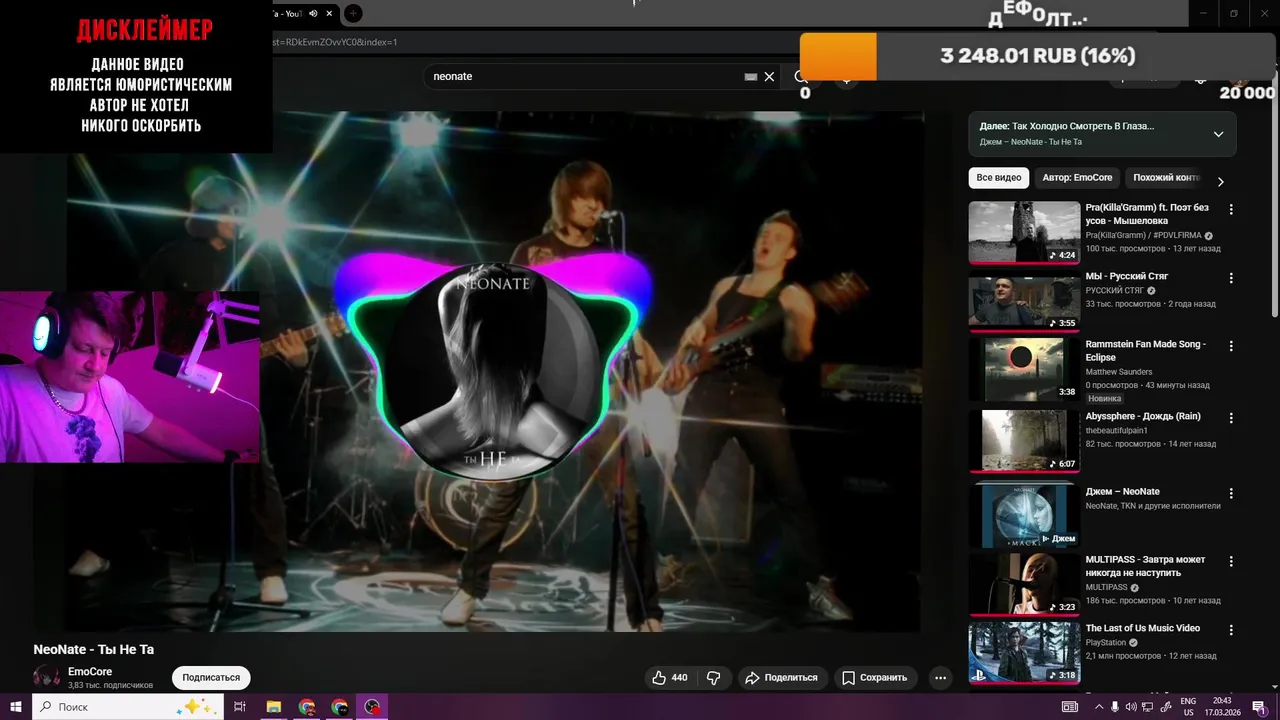The image size is (1280, 720).
Task: Open the on-screen keyboard icon in search
Action: (751, 77)
